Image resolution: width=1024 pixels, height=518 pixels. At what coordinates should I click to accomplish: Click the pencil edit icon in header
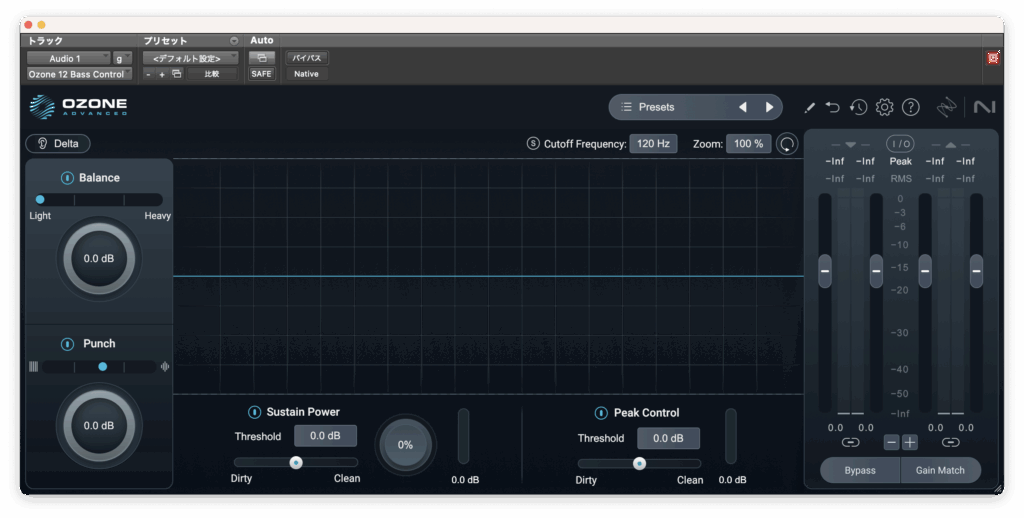(810, 107)
